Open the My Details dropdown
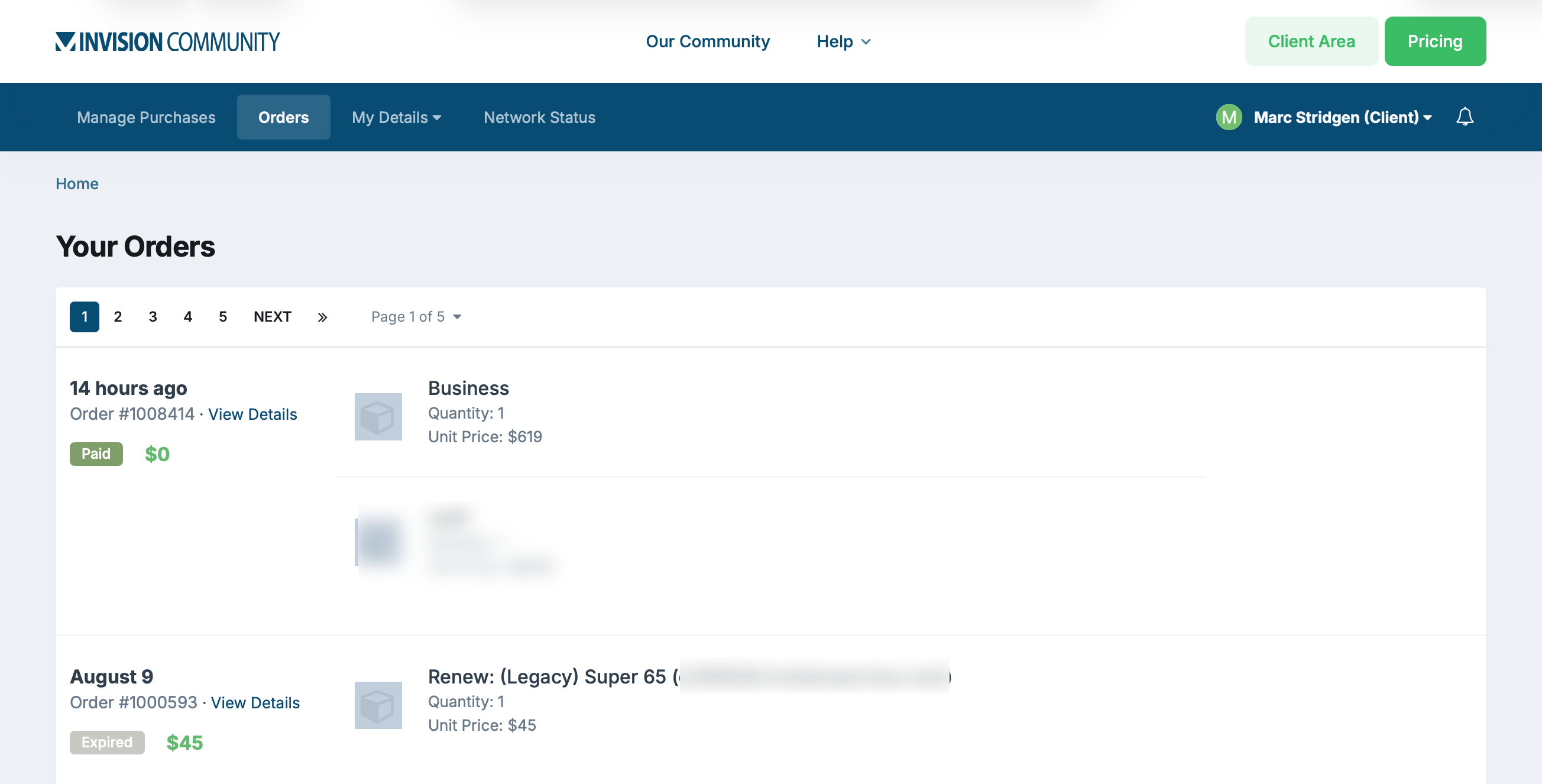The width and height of the screenshot is (1542, 784). 396,116
